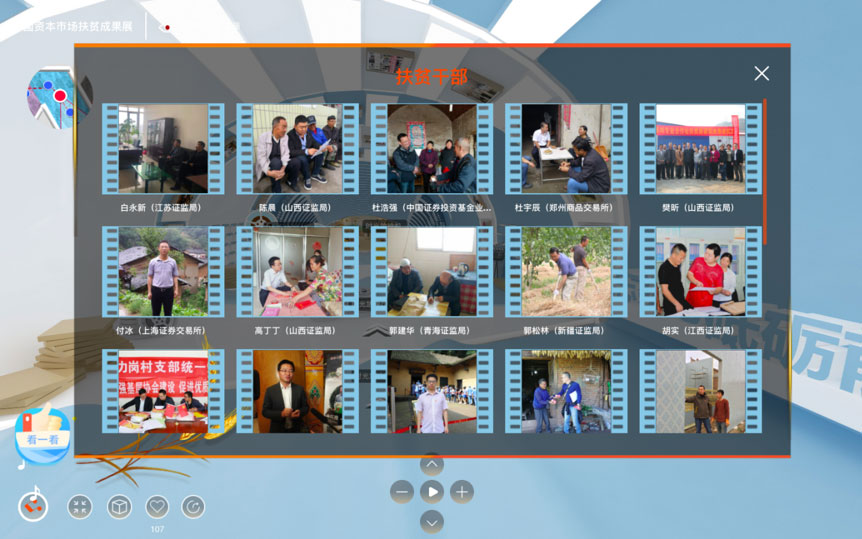Click the collapse chevron in the gallery

[x=374, y=332]
